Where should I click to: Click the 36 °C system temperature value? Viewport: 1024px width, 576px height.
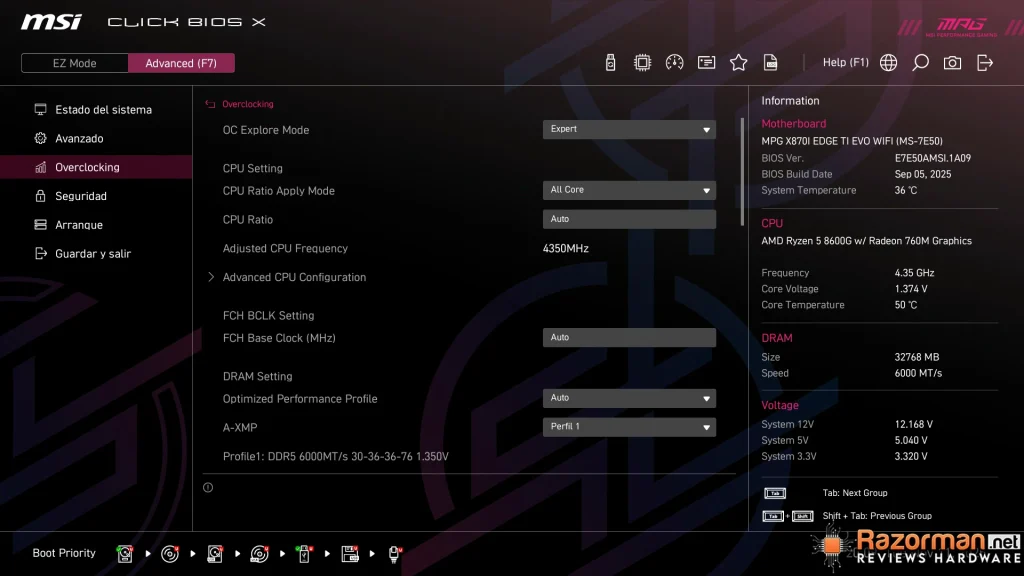(x=906, y=191)
